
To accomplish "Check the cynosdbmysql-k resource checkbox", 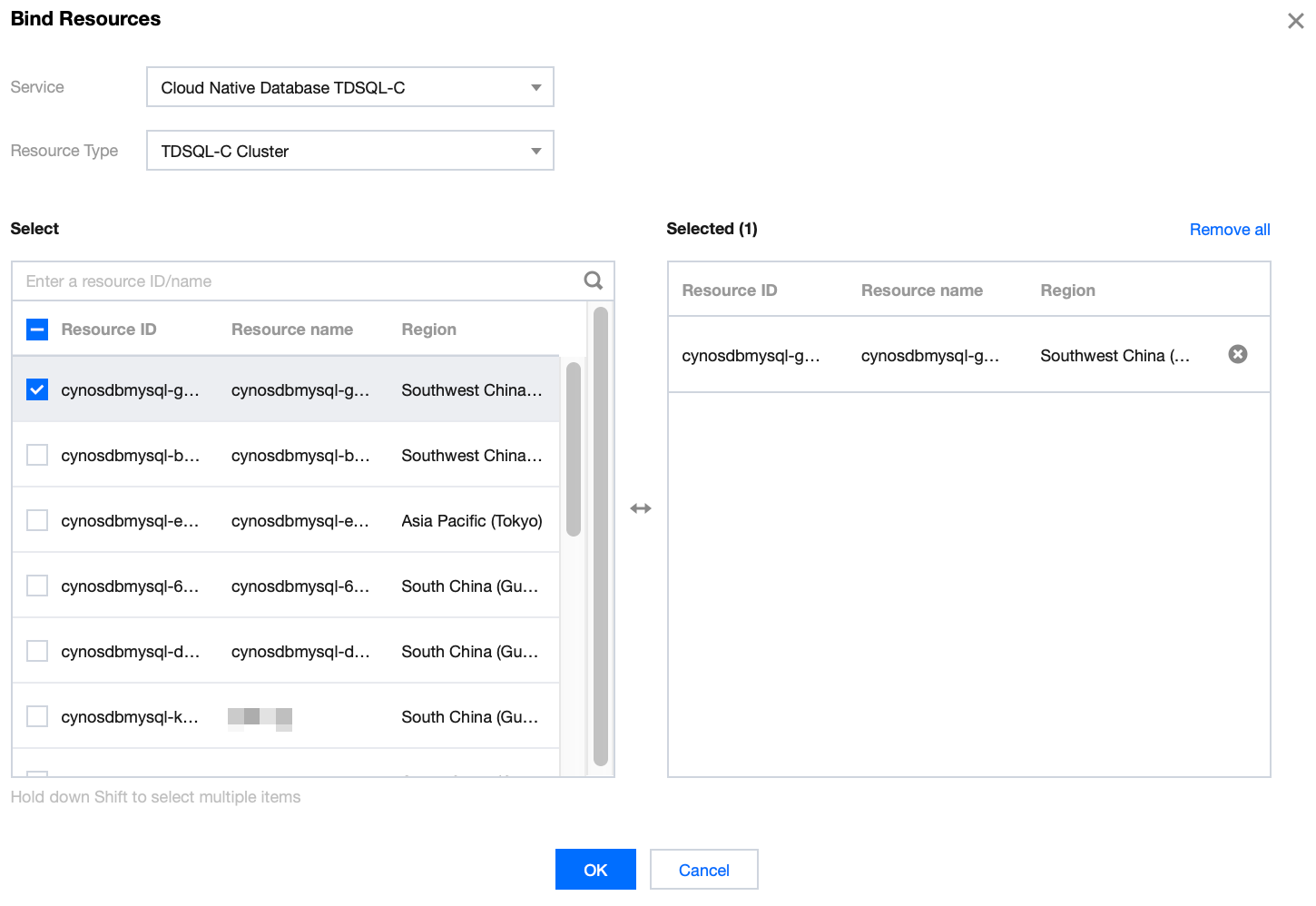I will coord(37,716).
